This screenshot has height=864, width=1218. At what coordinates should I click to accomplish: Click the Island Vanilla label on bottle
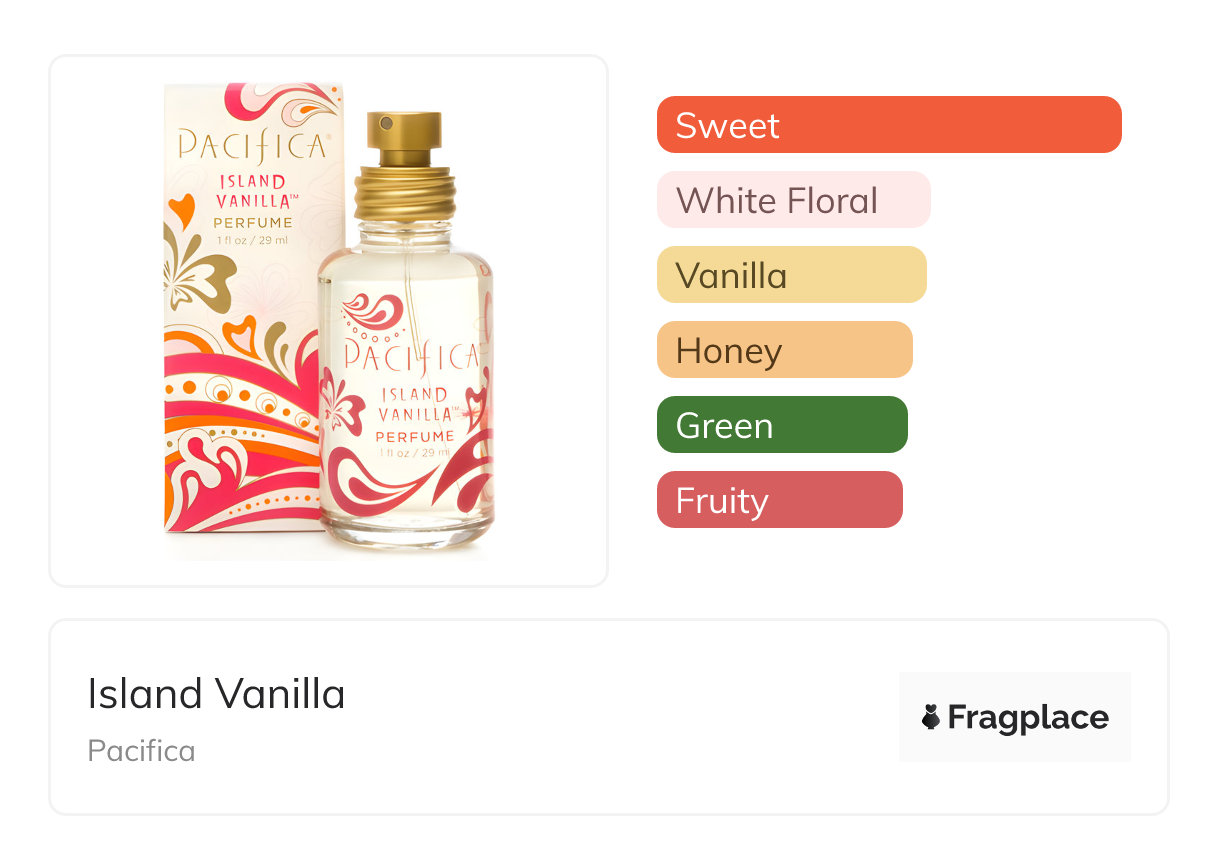tap(415, 404)
